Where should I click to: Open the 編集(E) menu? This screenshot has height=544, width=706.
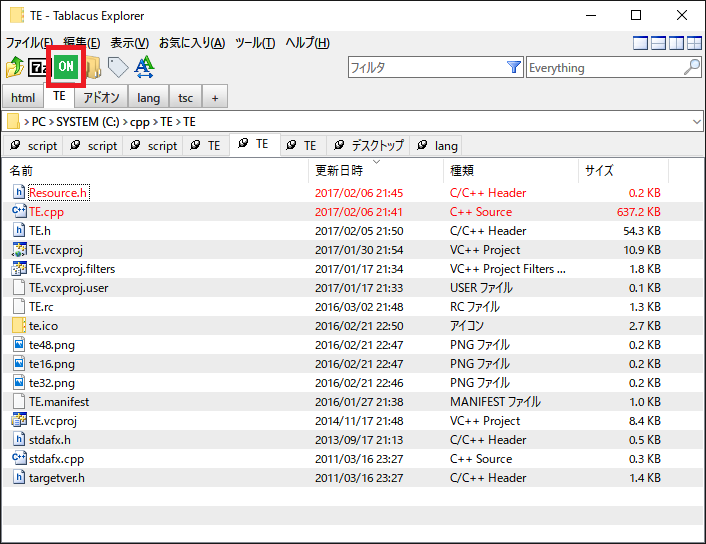point(81,43)
